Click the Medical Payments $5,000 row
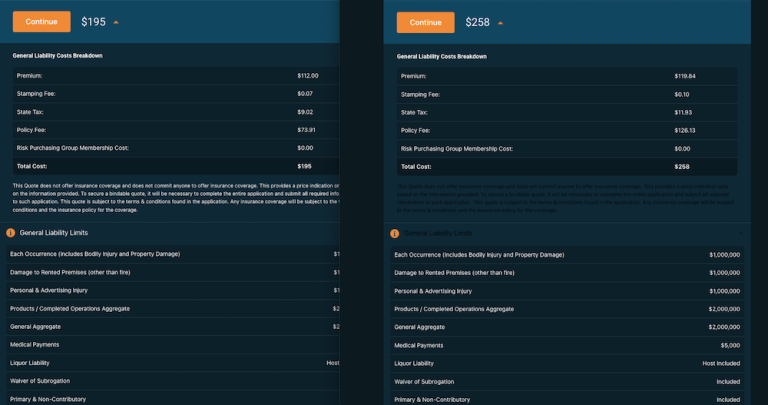Viewport: 768px width, 405px height. (x=565, y=345)
